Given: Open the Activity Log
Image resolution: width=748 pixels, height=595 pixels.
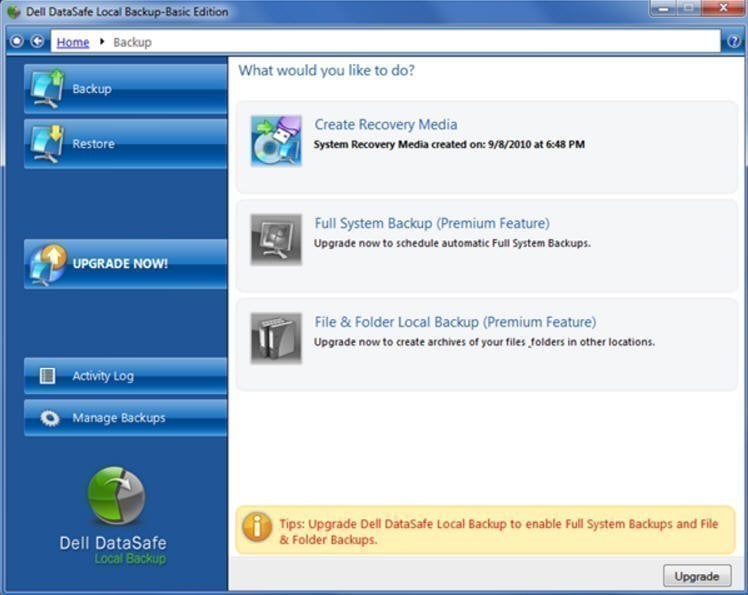Looking at the screenshot, I should 125,376.
